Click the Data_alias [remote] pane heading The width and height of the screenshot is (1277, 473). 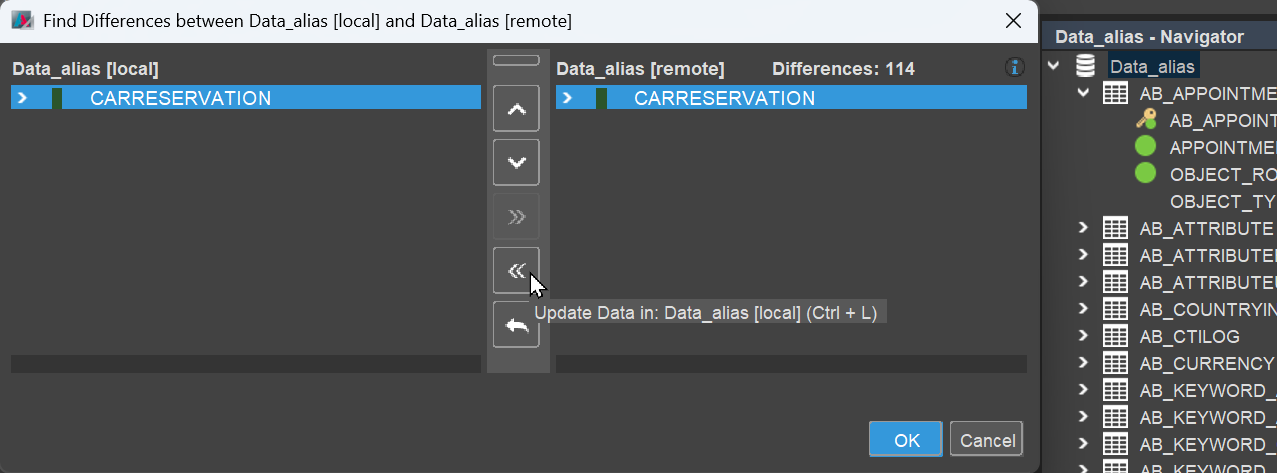[640, 69]
